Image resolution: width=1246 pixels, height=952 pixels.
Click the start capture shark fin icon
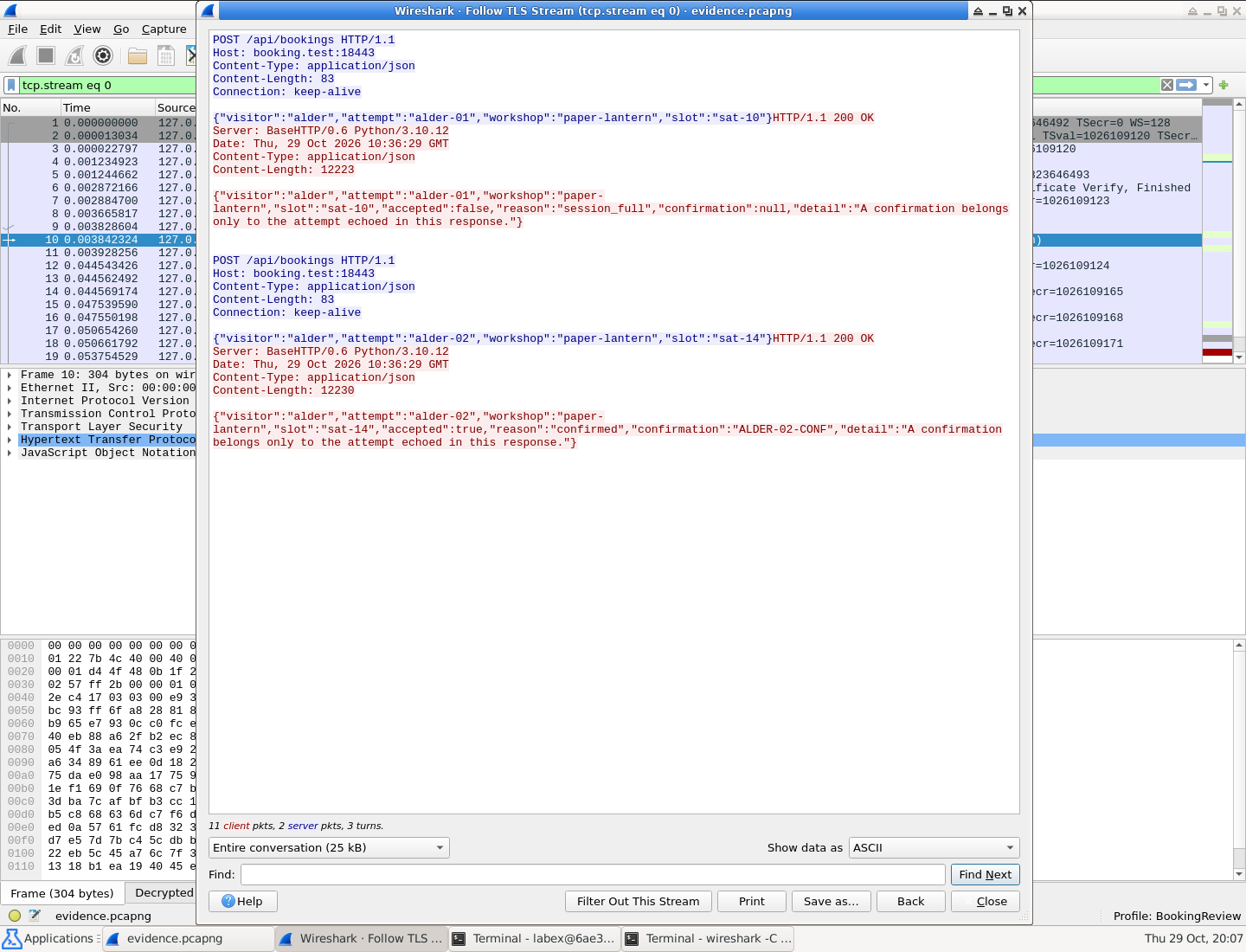17,56
